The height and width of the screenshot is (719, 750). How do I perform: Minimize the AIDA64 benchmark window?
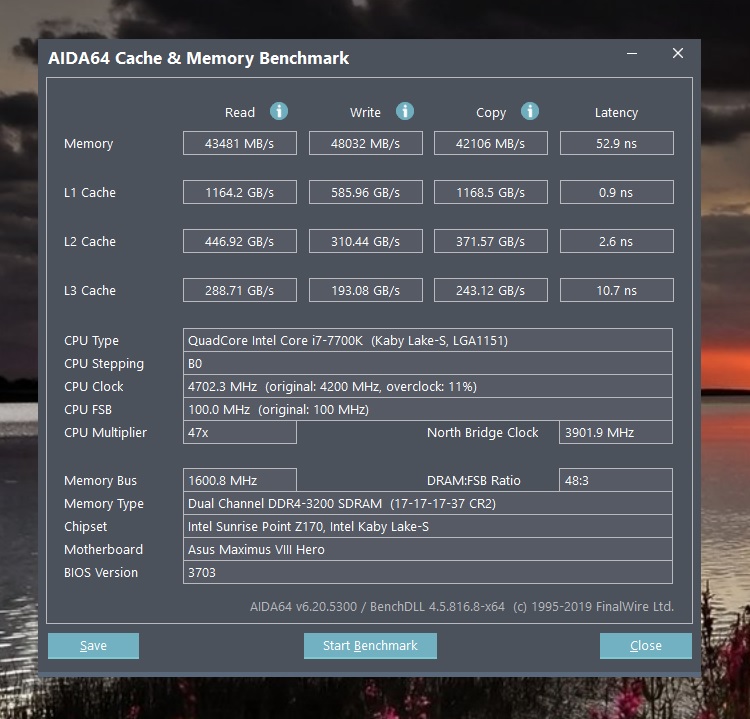(632, 53)
